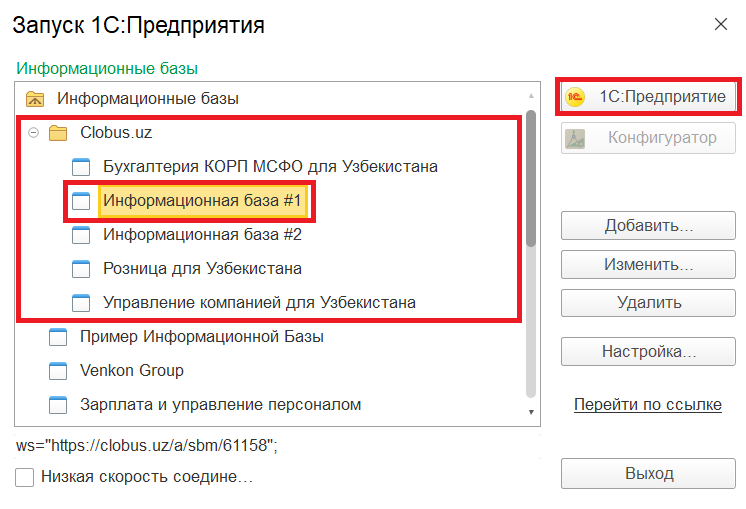Image resolution: width=746 pixels, height=509 pixels.
Task: Select Информационная база #1 in the list
Action: 202,202
